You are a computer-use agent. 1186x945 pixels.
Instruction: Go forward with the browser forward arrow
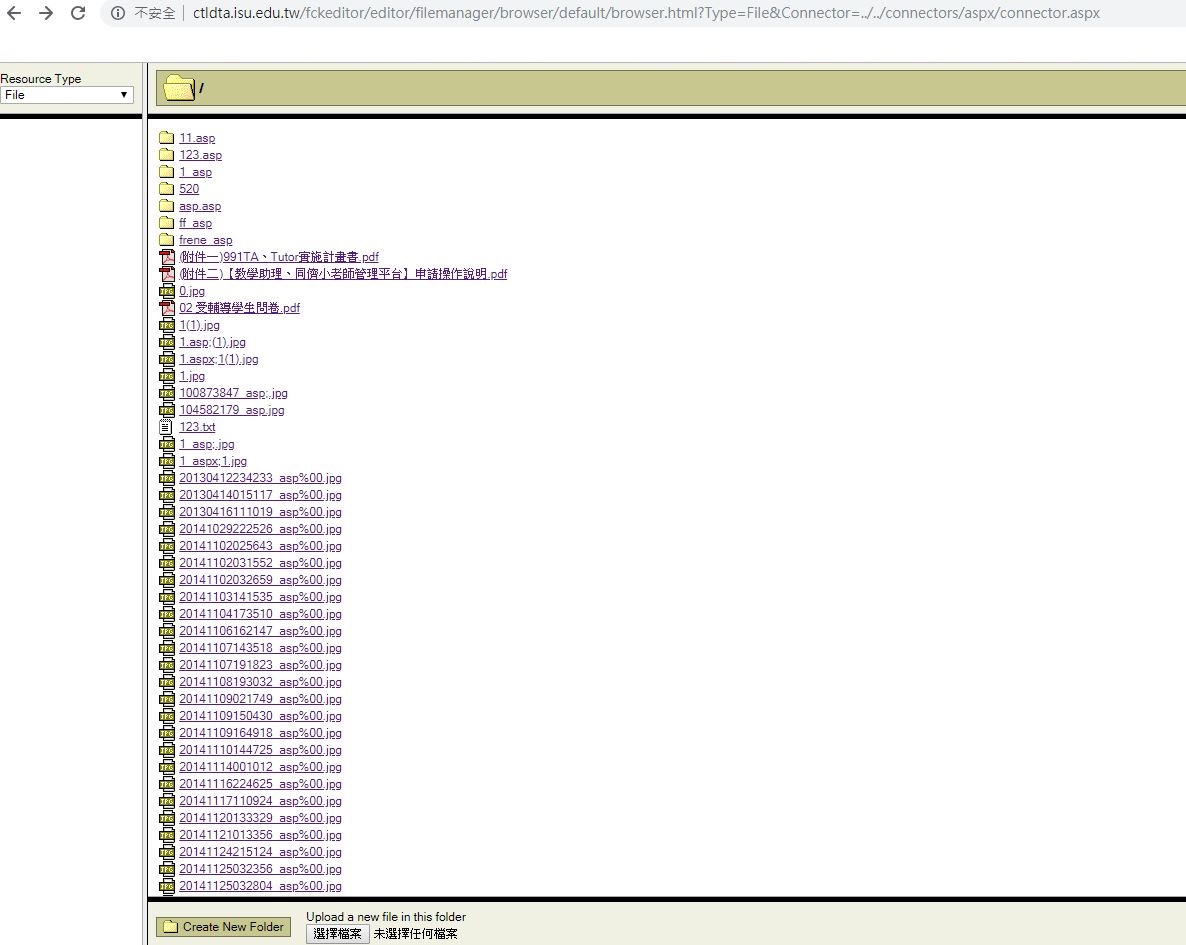pyautogui.click(x=45, y=13)
